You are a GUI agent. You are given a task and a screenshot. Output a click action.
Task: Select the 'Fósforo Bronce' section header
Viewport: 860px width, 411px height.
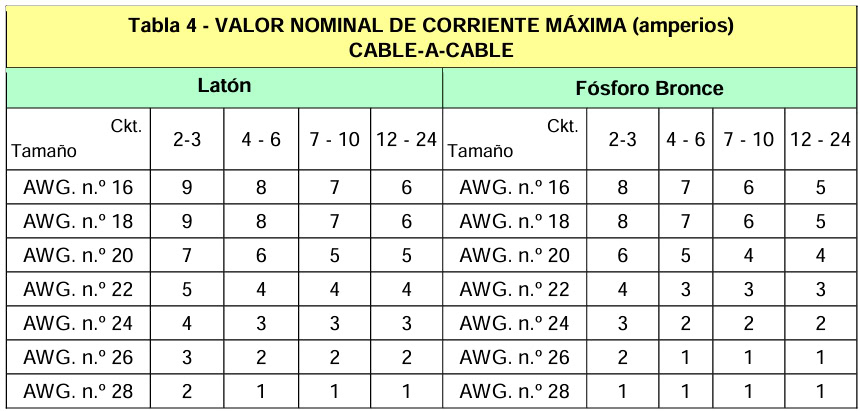click(x=649, y=89)
